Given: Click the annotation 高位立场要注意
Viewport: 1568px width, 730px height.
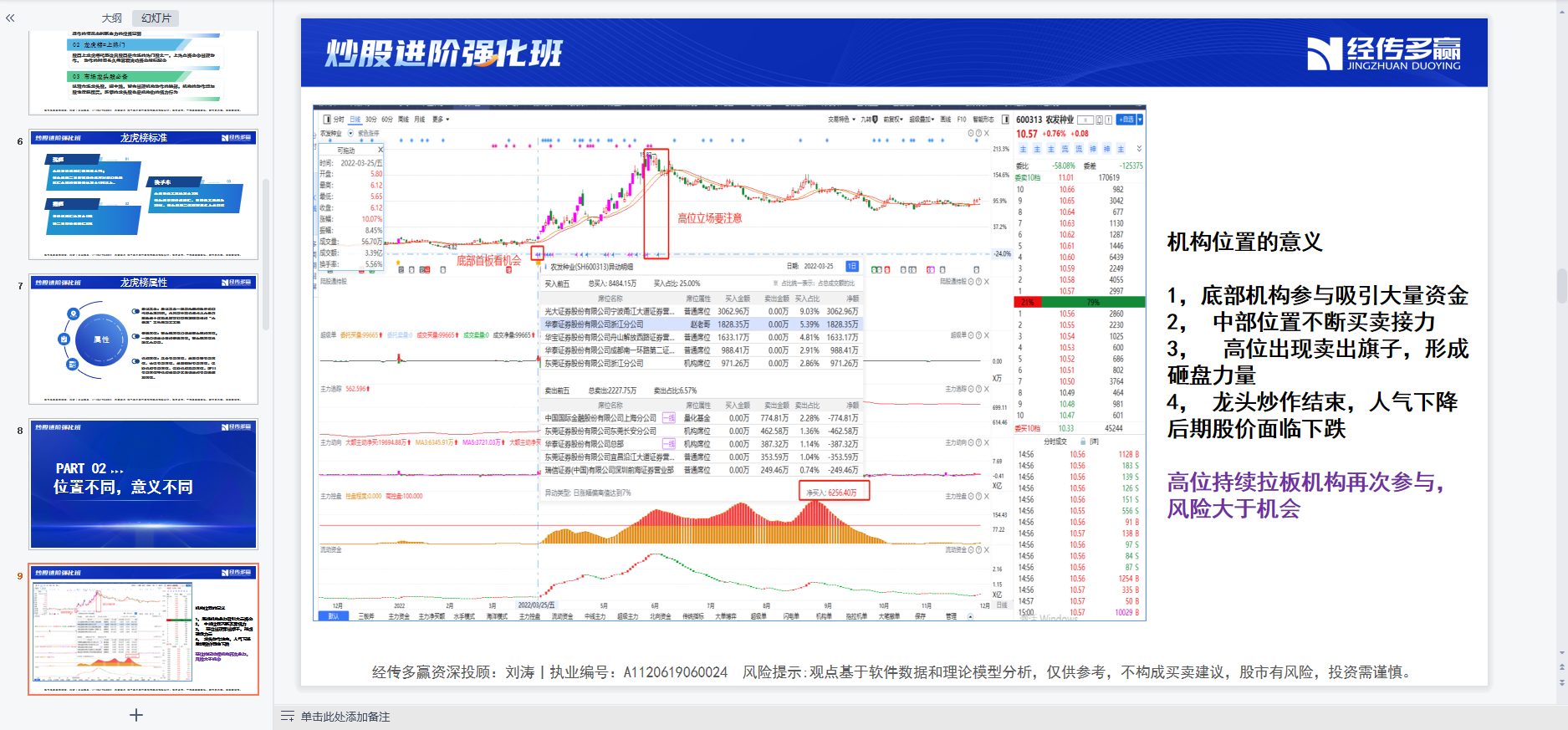Looking at the screenshot, I should (x=709, y=218).
